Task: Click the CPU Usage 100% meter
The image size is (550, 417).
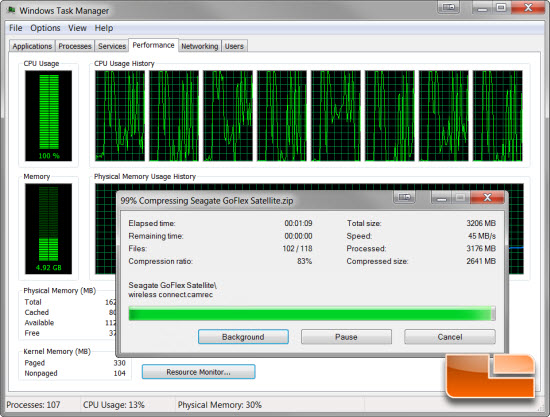Action: click(x=48, y=116)
